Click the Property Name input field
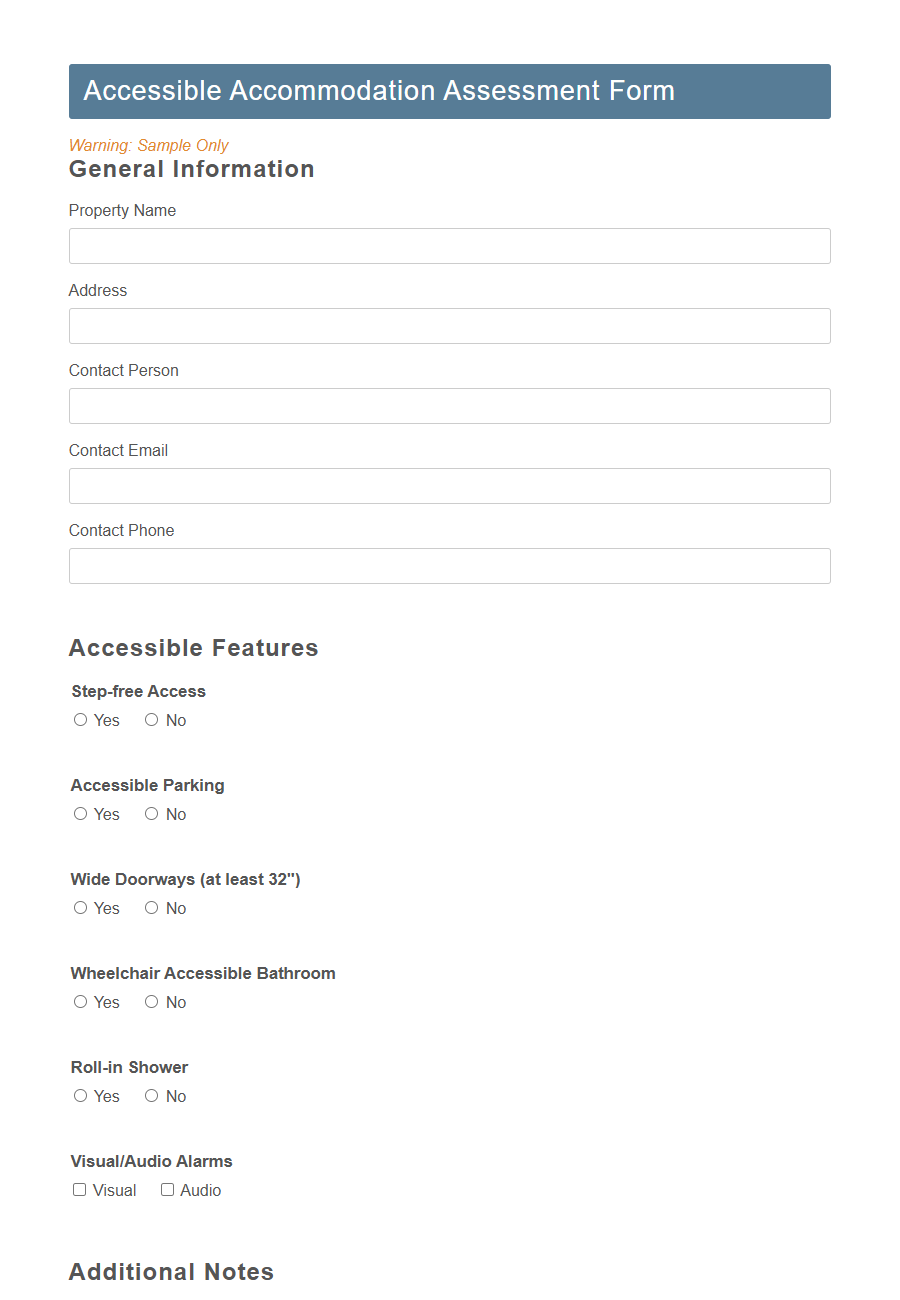The height and width of the screenshot is (1300, 900). tap(449, 246)
